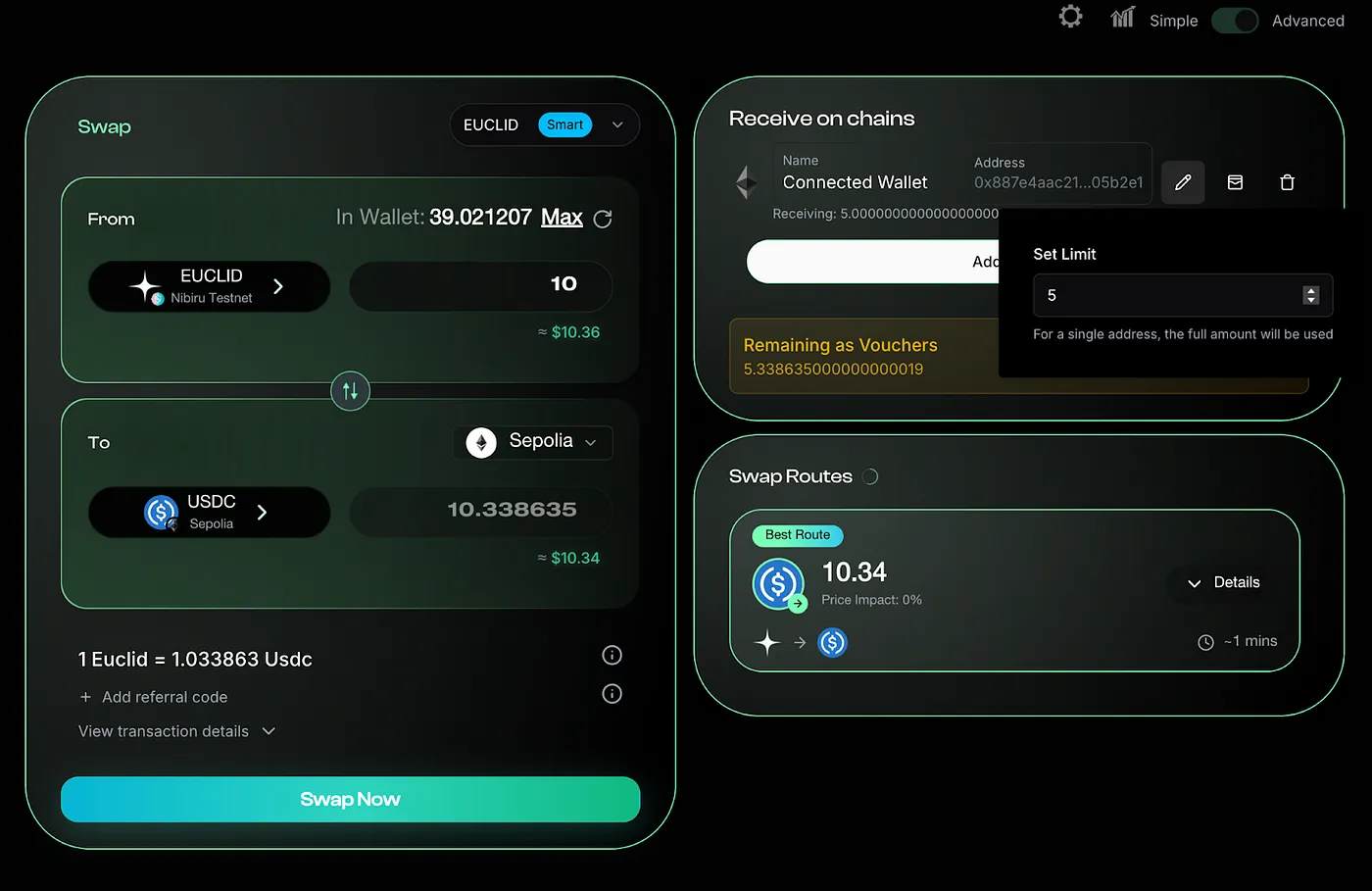1372x891 pixels.
Task: Click the Swap Routes loading spinner
Action: [x=869, y=476]
